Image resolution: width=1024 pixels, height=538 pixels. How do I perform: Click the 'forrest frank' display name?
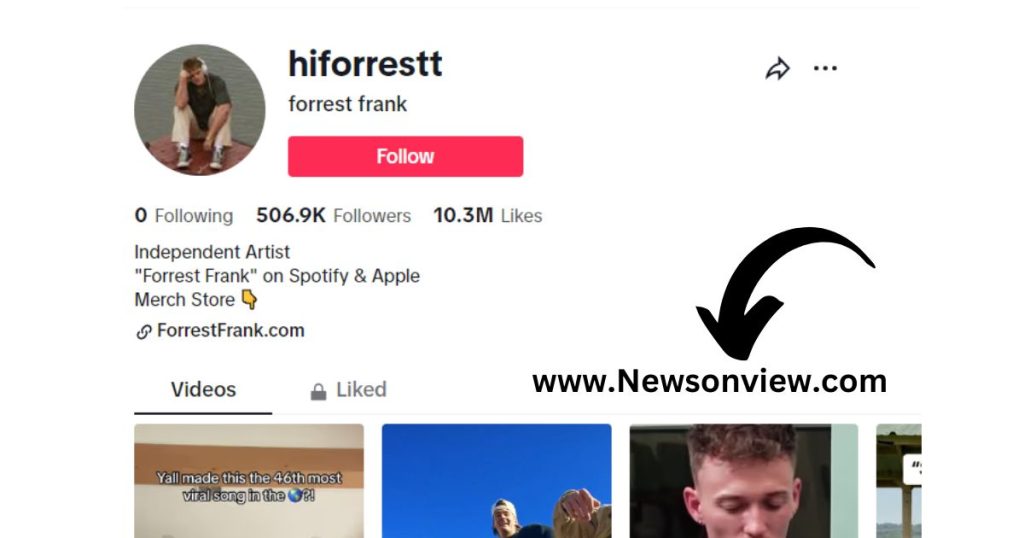pos(347,104)
